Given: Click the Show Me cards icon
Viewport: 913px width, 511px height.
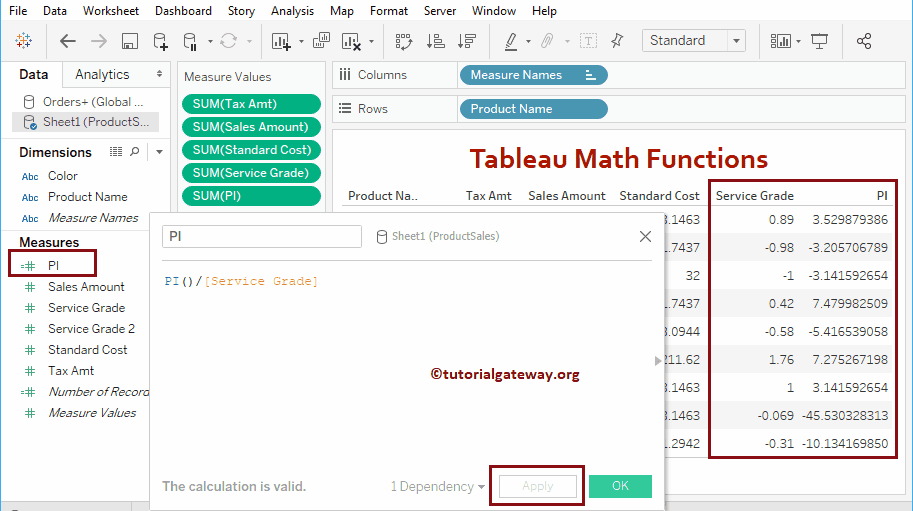Looking at the screenshot, I should coord(780,41).
